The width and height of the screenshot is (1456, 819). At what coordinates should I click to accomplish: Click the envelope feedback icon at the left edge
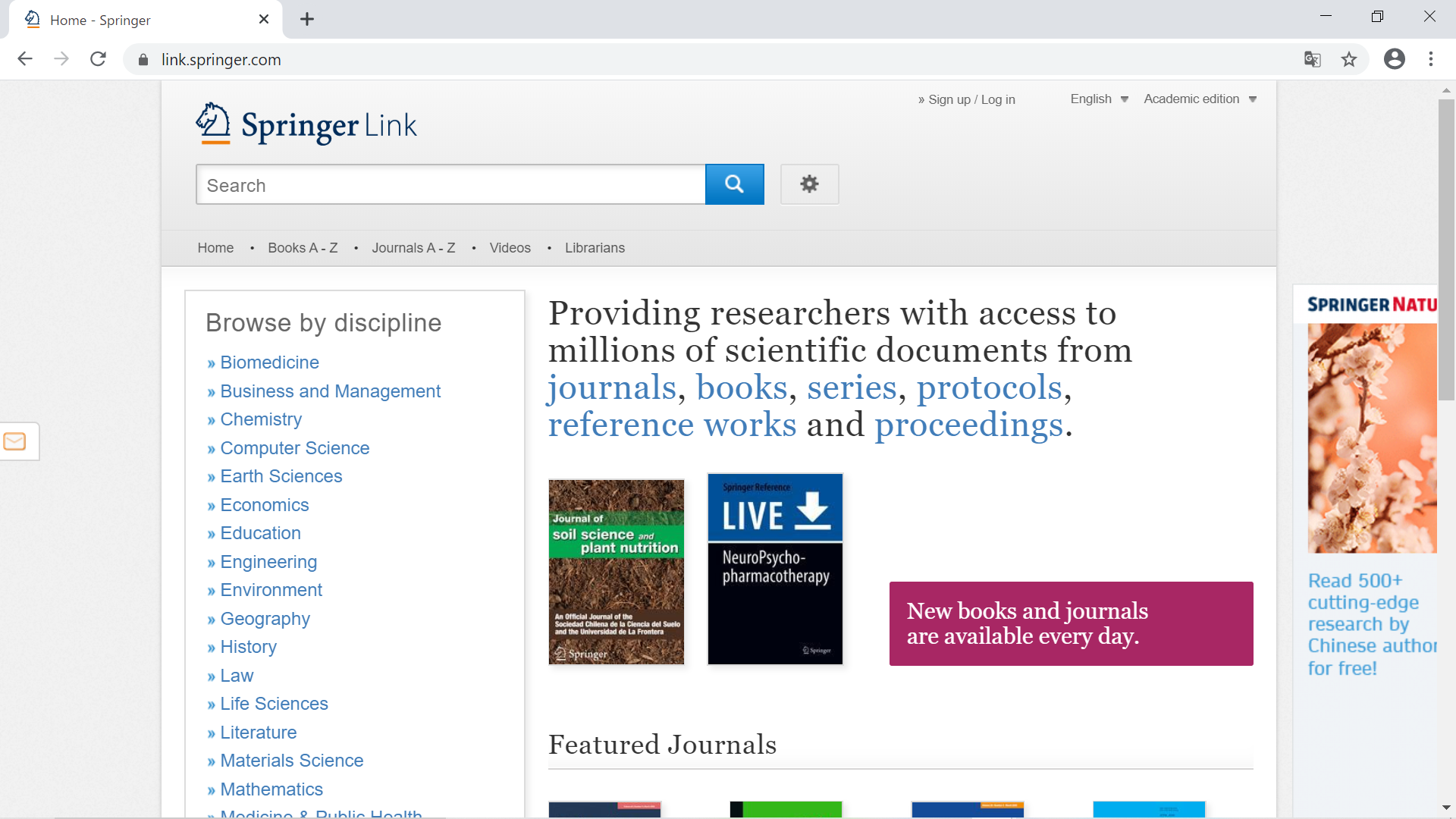pos(15,441)
